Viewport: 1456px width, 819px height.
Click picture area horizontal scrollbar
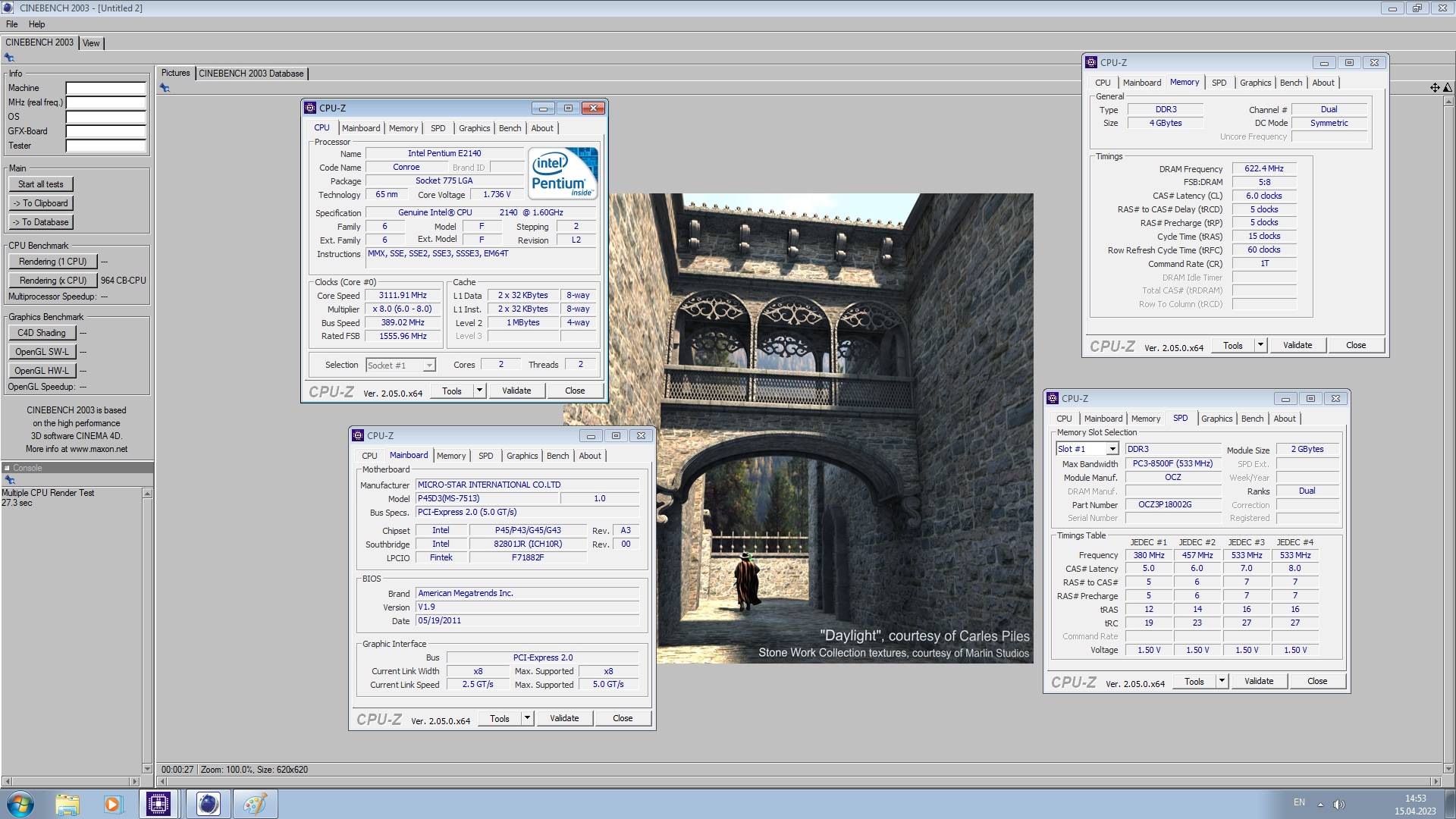click(798, 781)
